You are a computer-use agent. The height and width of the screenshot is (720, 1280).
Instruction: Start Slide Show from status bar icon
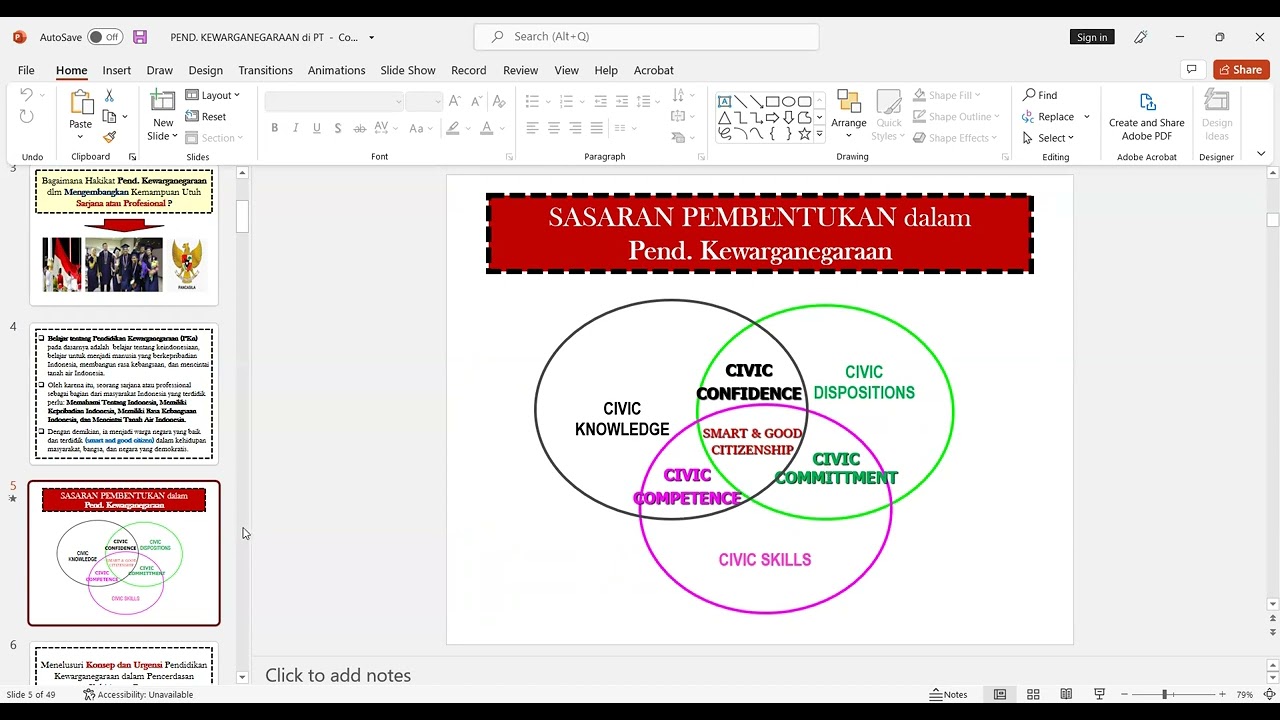(1100, 694)
